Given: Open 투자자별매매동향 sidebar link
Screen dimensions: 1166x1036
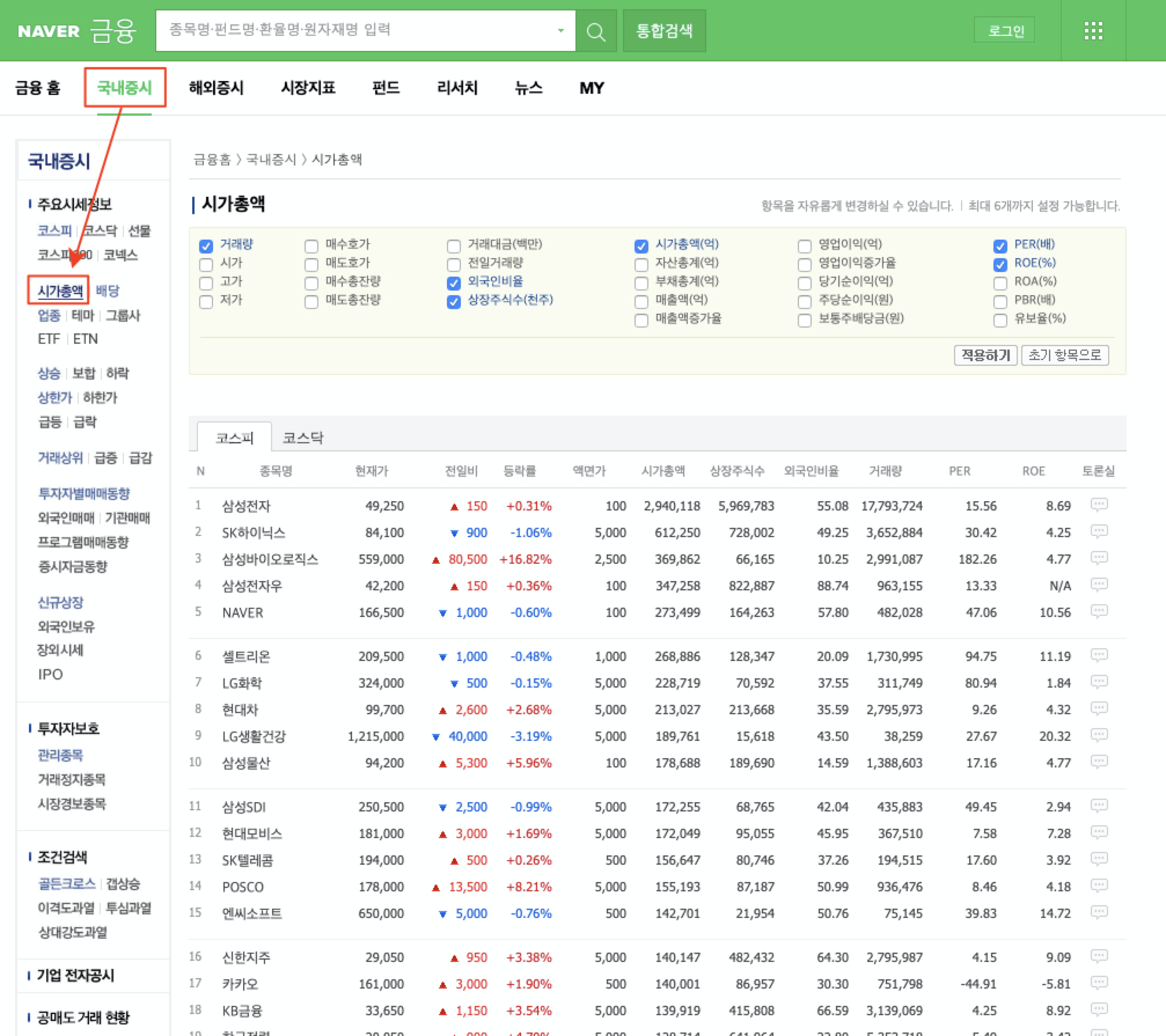Looking at the screenshot, I should (x=83, y=493).
